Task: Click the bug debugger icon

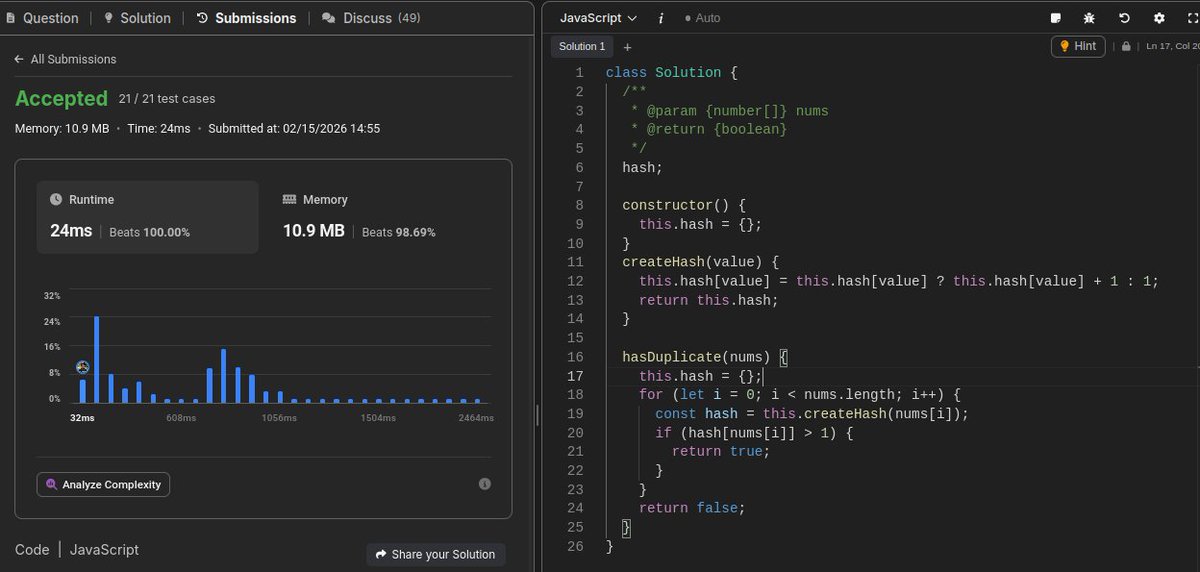Action: (x=1089, y=18)
